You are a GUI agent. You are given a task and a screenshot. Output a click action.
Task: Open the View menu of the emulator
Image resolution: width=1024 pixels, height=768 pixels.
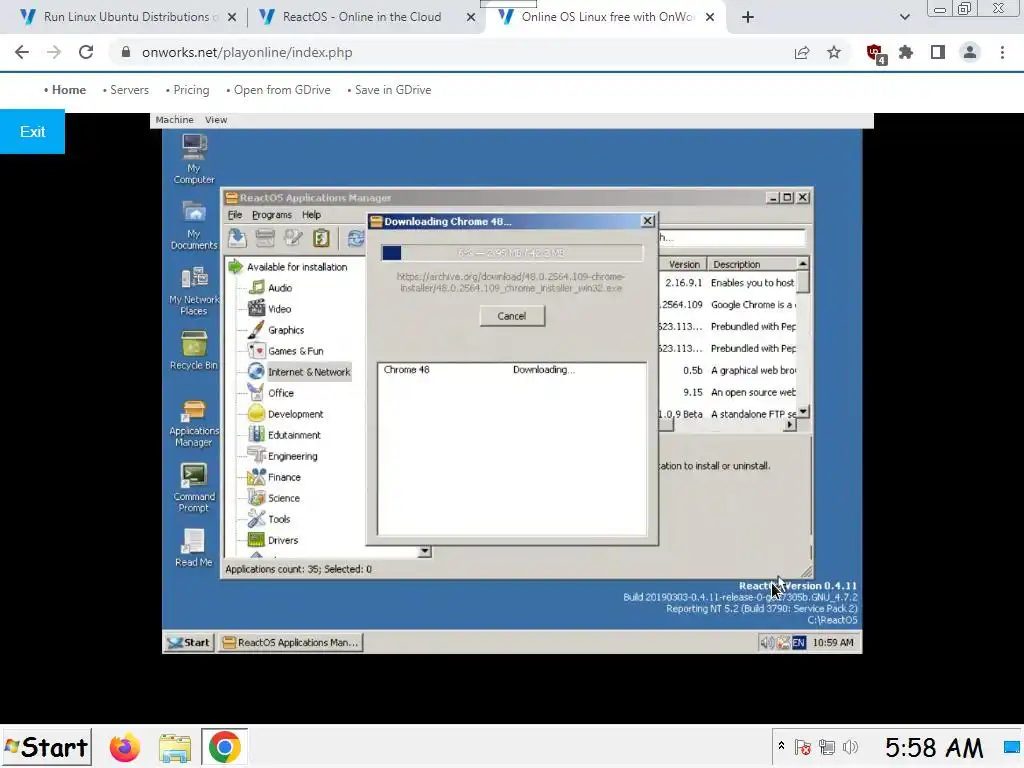(216, 120)
